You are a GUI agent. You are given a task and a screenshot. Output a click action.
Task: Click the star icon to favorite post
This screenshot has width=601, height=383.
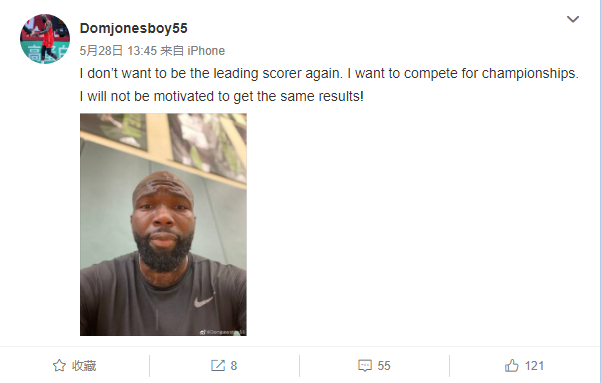[x=59, y=365]
